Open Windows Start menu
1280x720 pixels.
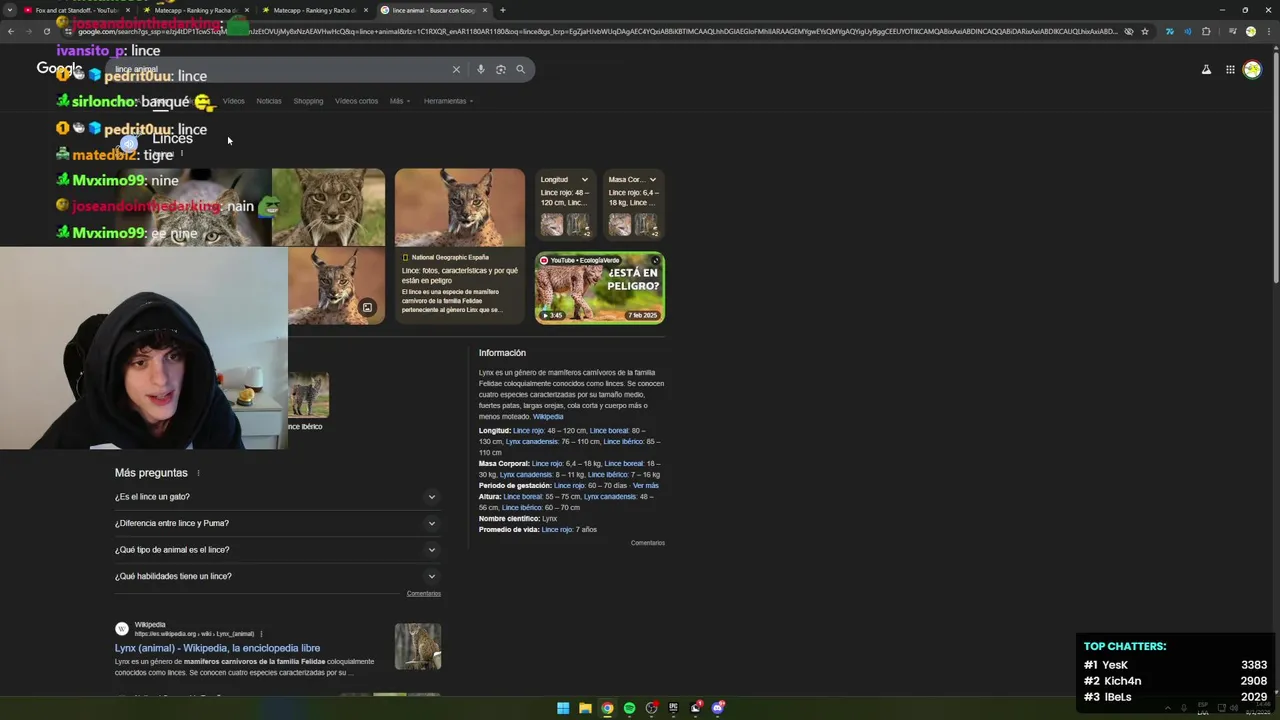[563, 708]
